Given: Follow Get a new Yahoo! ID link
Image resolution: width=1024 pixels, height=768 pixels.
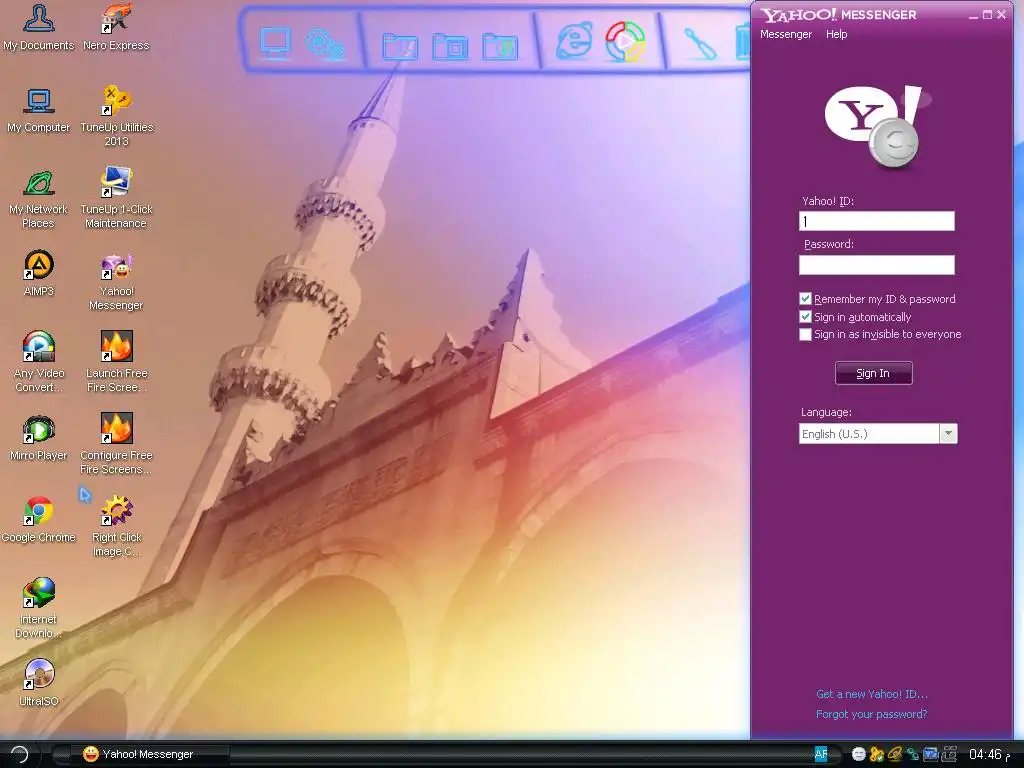Looking at the screenshot, I should (x=872, y=694).
